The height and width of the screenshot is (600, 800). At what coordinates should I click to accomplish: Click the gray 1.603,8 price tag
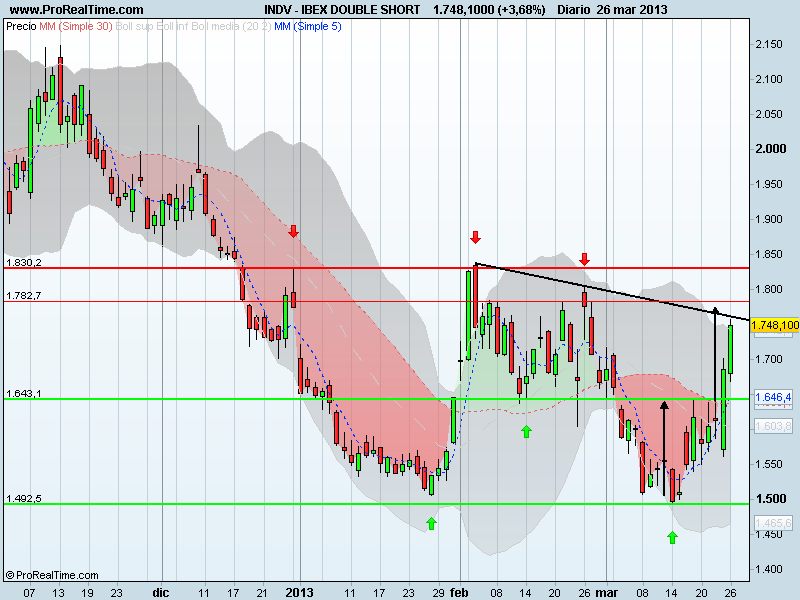coord(773,426)
